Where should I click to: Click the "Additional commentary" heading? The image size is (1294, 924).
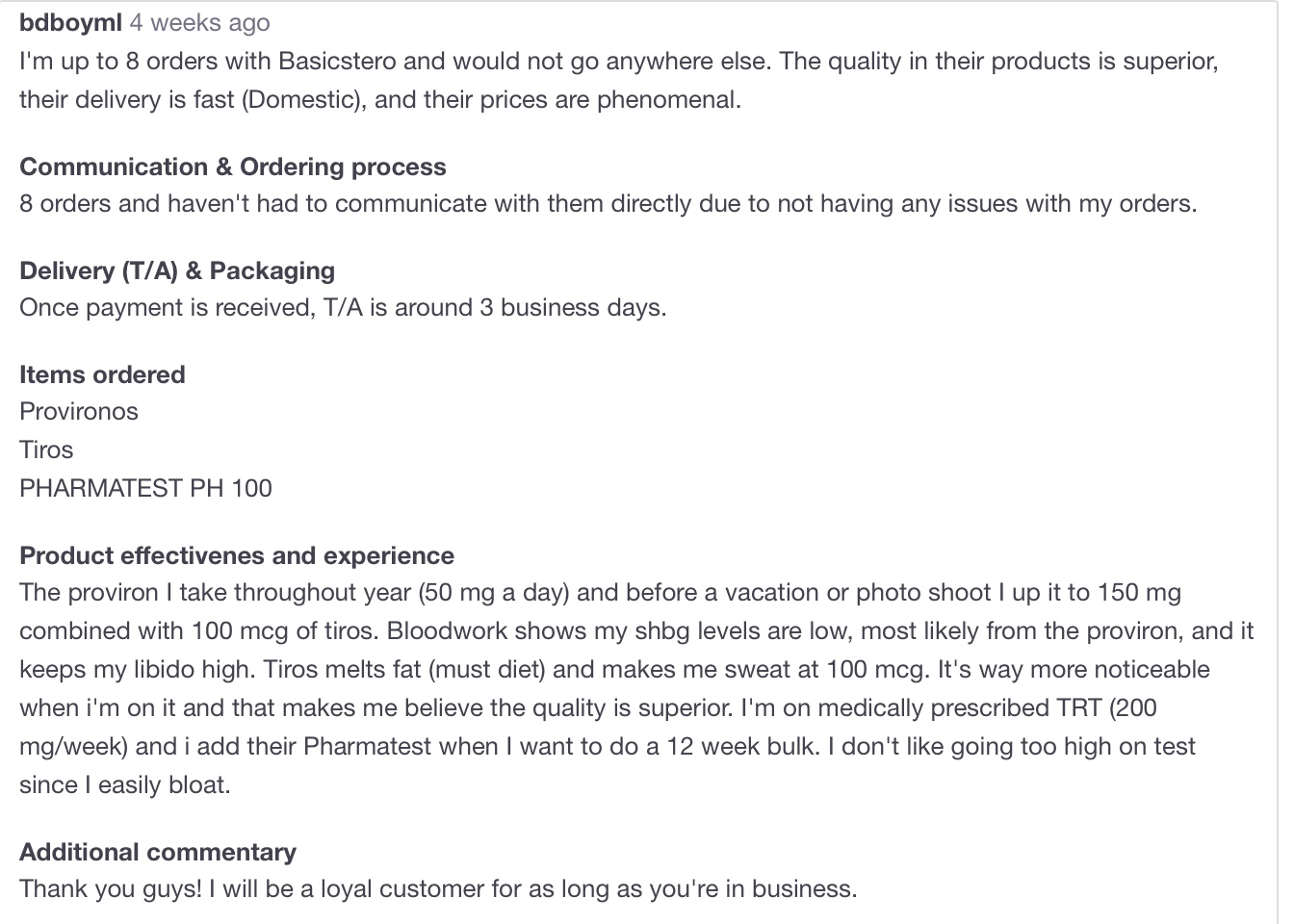158,852
